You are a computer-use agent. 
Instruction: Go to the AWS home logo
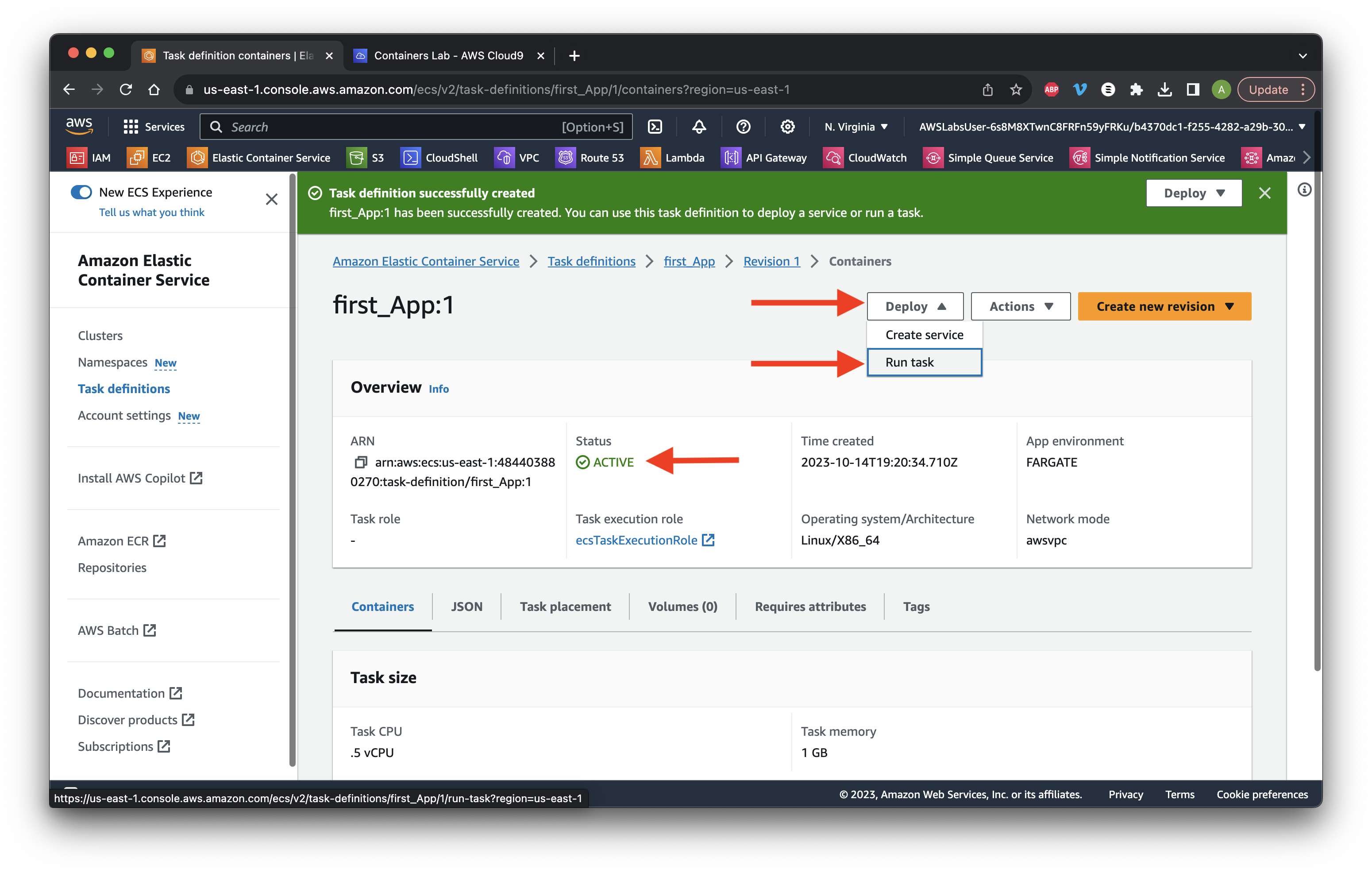coord(79,126)
